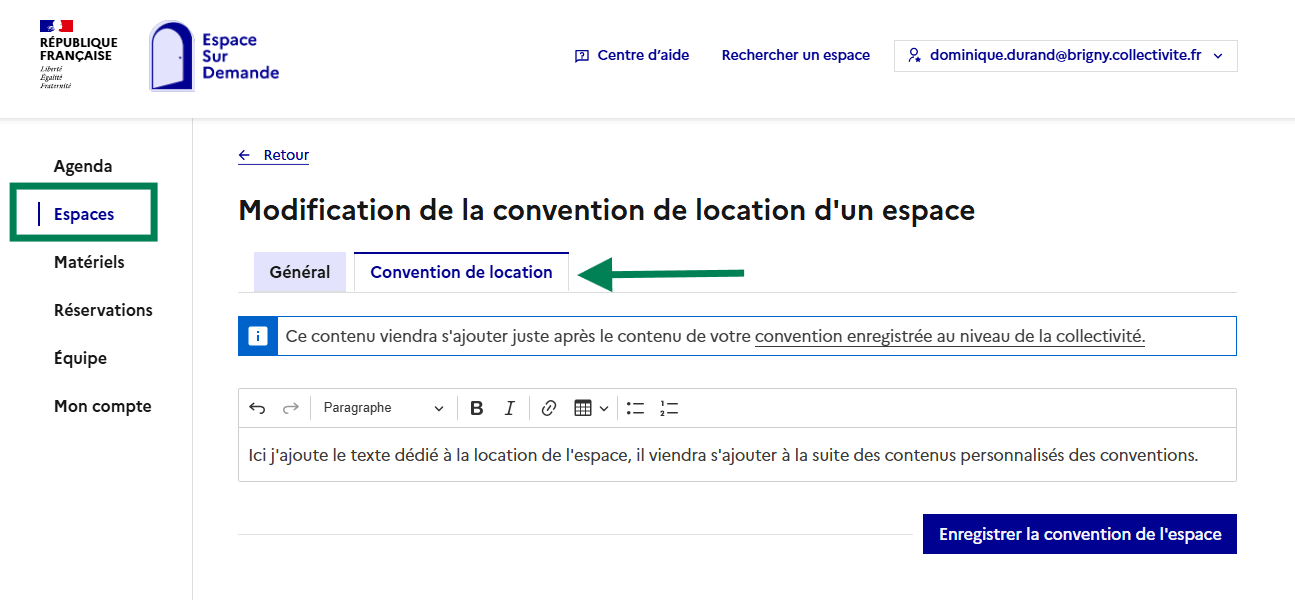Insert a link using the chain icon
This screenshot has height=600, width=1295.
(548, 408)
